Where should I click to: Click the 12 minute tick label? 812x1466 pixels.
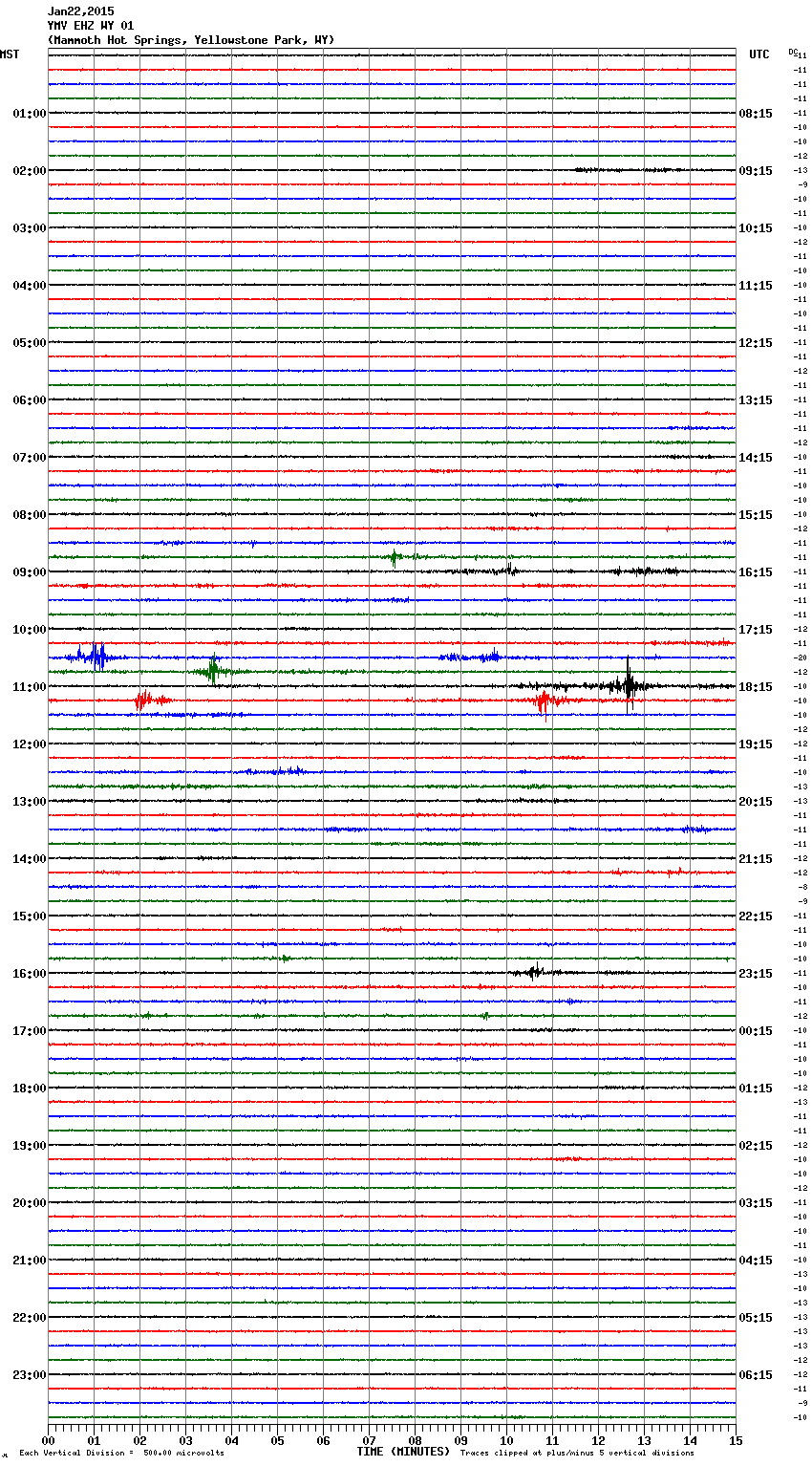pos(598,1440)
